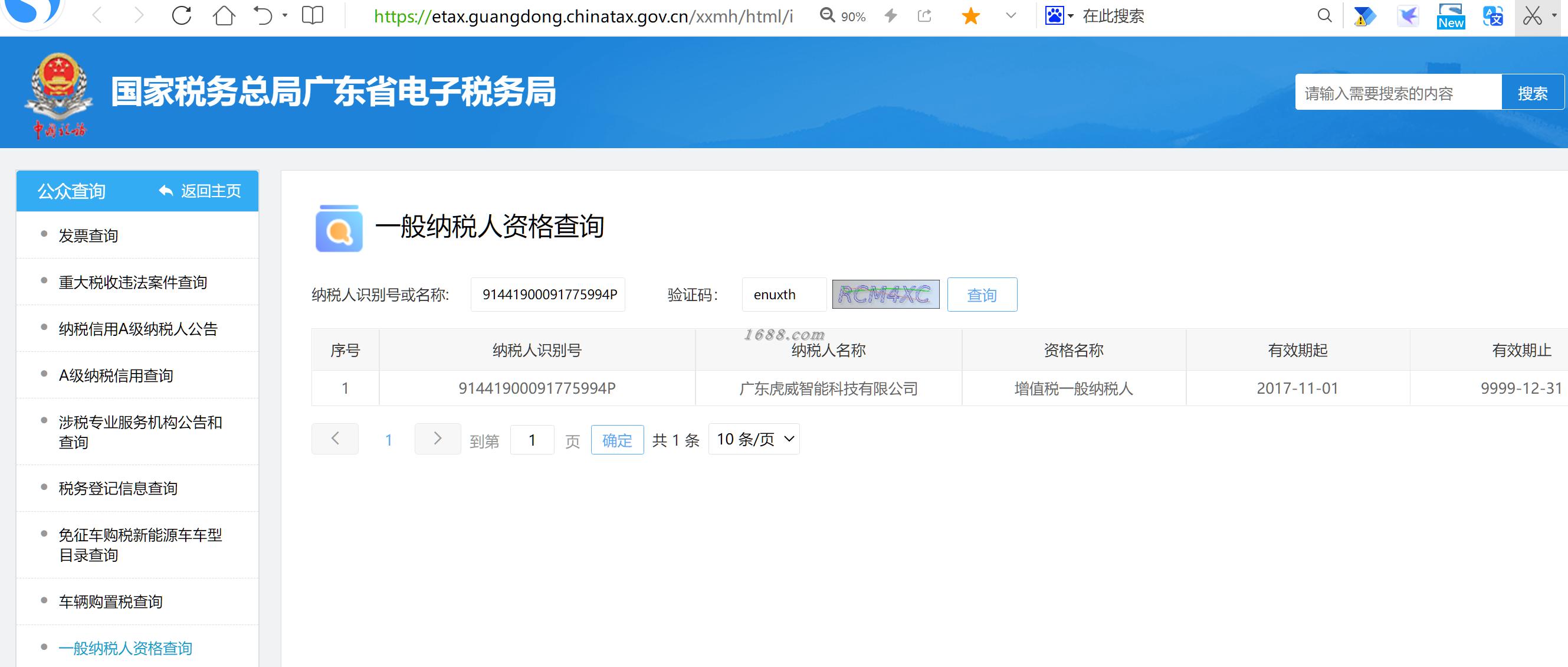Viewport: 1568px width, 667px height.
Task: Refresh the captcha image RCM4XC
Action: [x=885, y=295]
